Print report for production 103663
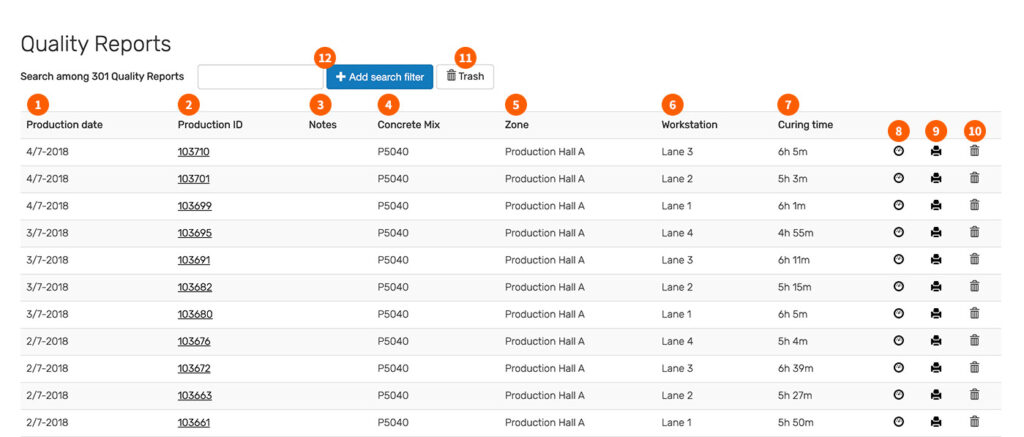The width and height of the screenshot is (1024, 437). (x=936, y=395)
